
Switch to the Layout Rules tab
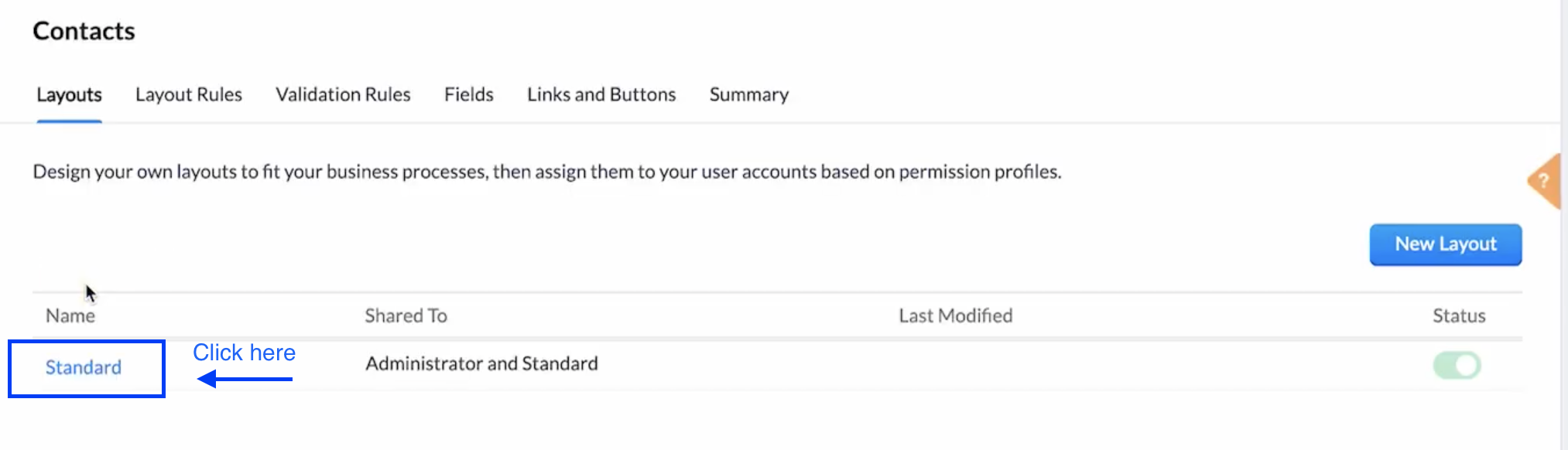[189, 94]
